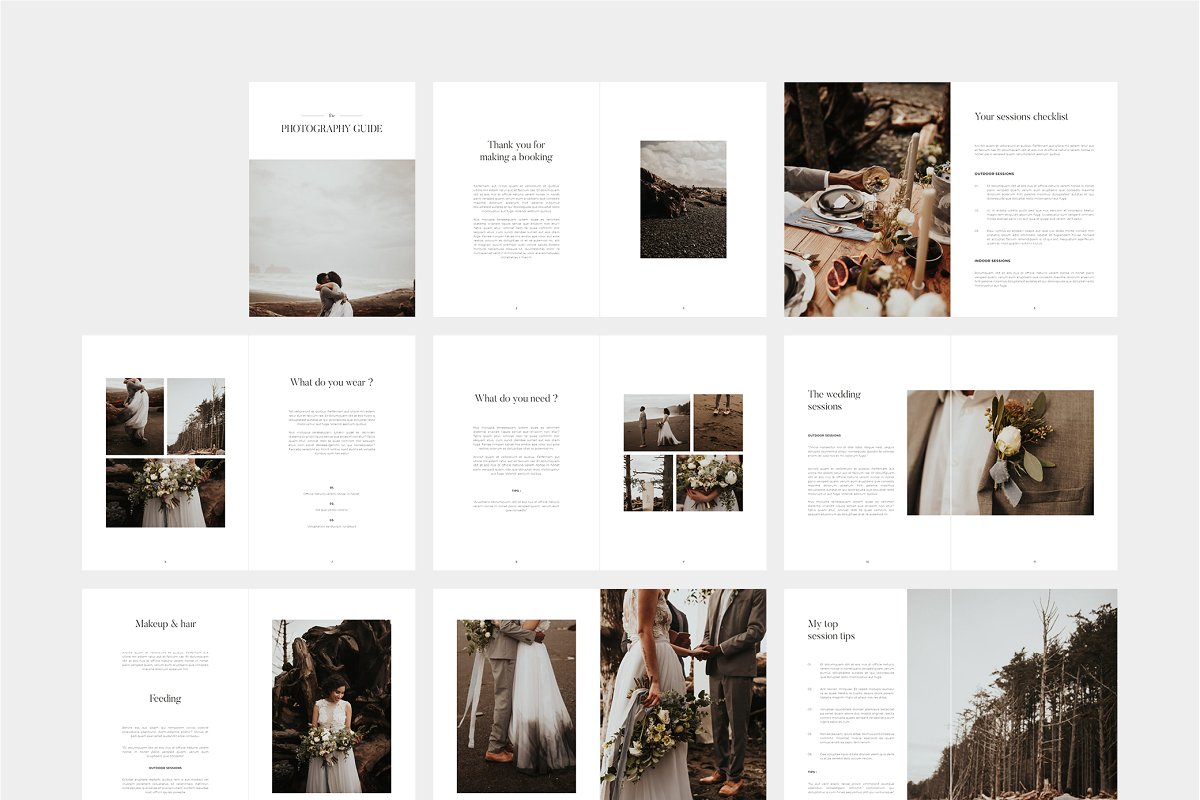The image size is (1200, 800).
Task: Click the 'What do you wear ?' heading
Action: coord(331,382)
